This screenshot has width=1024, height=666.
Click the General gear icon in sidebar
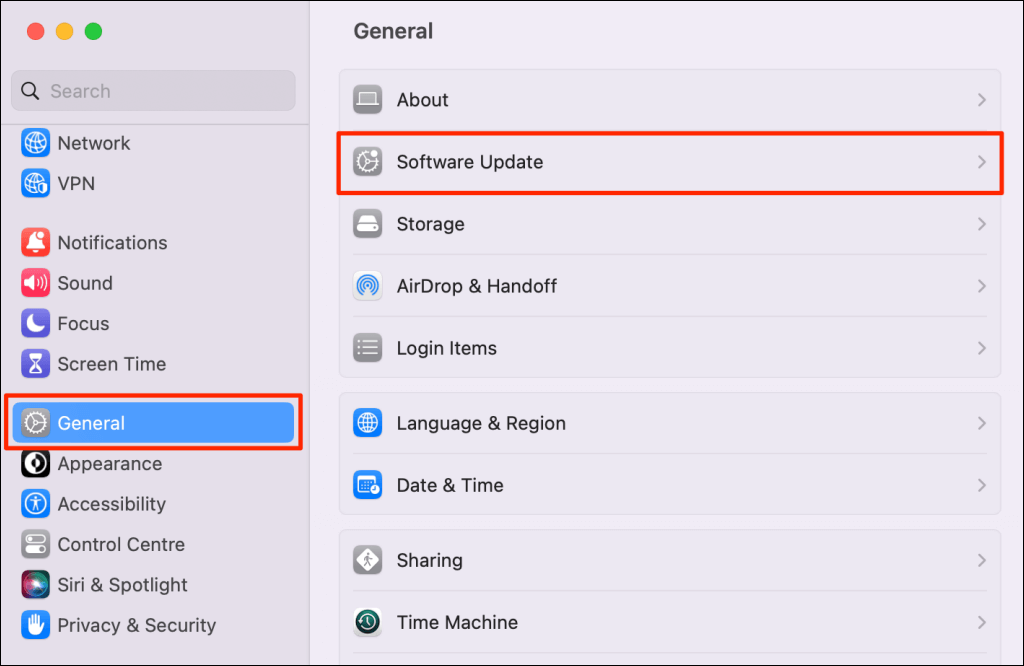point(35,423)
